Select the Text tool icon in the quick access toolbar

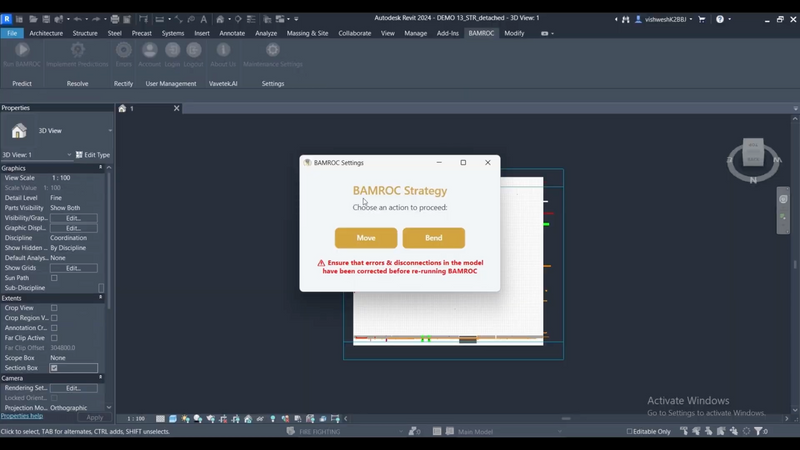pos(204,19)
